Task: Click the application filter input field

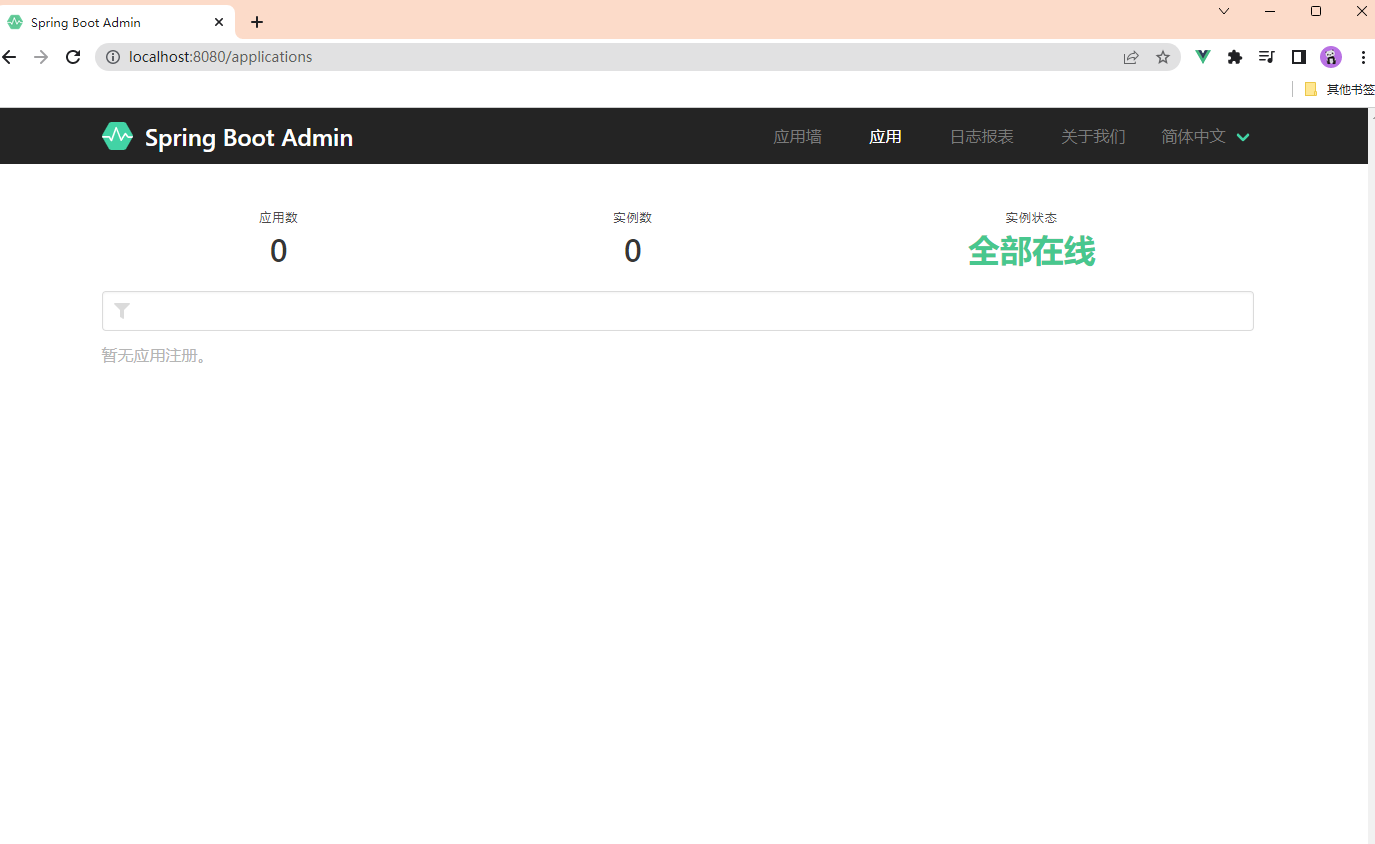Action: click(x=678, y=311)
